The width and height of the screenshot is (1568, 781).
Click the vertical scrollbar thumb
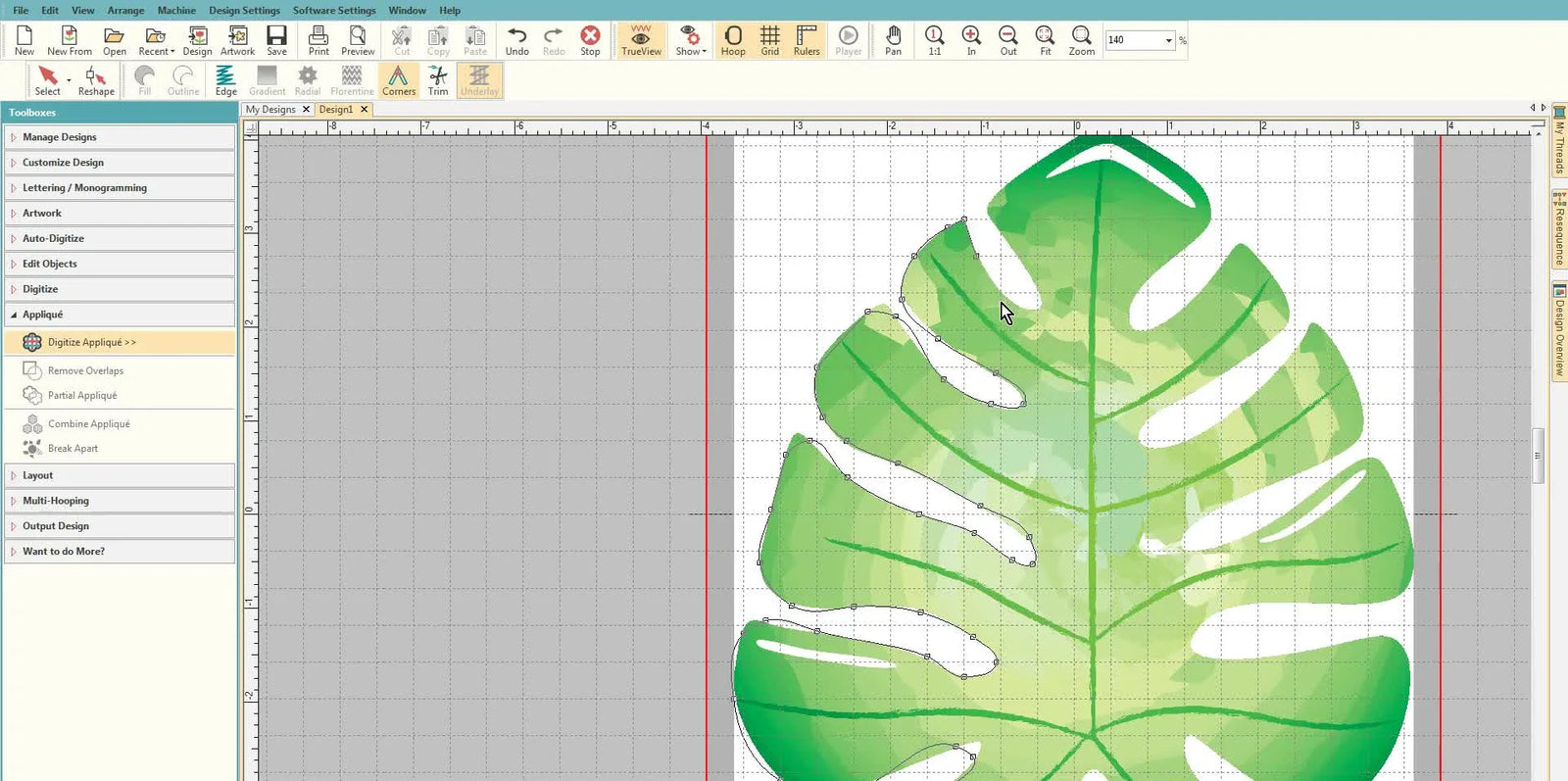coord(1539,456)
